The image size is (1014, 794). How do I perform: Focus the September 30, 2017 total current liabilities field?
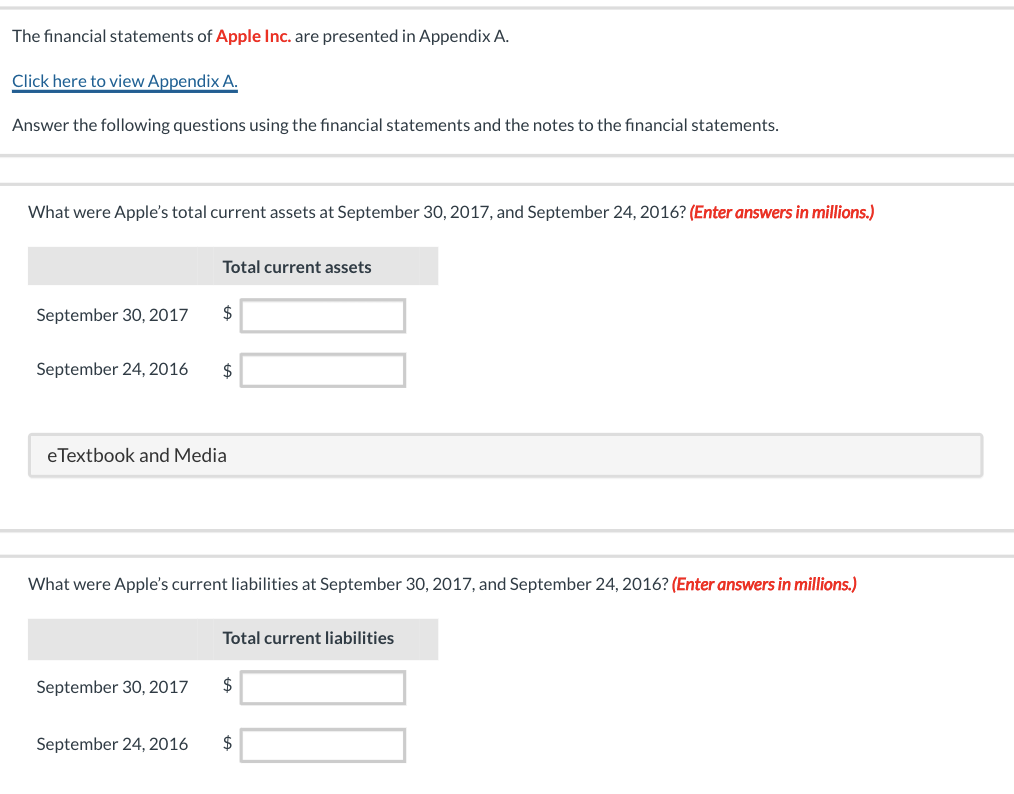coord(323,687)
